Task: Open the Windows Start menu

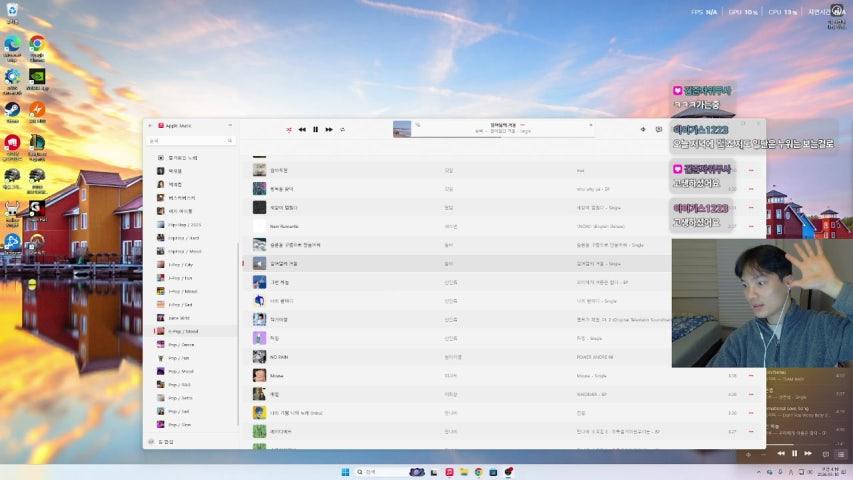Action: coord(343,471)
